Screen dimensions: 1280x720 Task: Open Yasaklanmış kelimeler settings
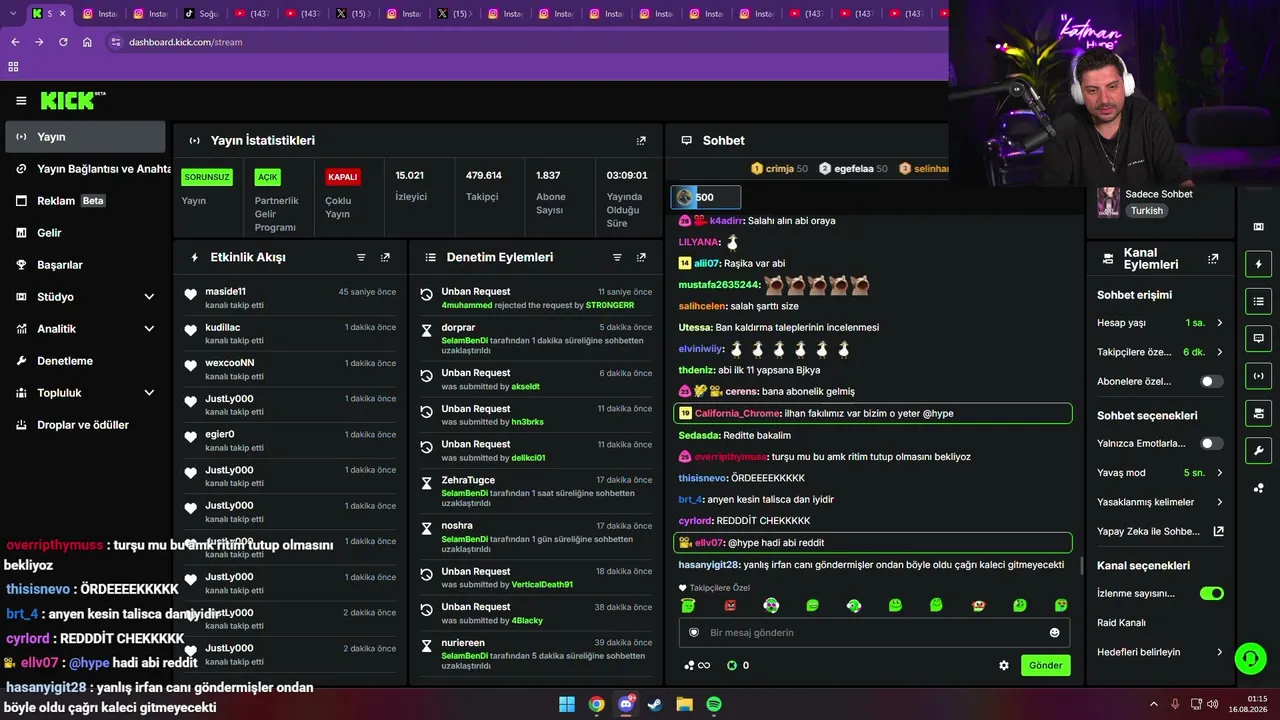click(x=1160, y=502)
